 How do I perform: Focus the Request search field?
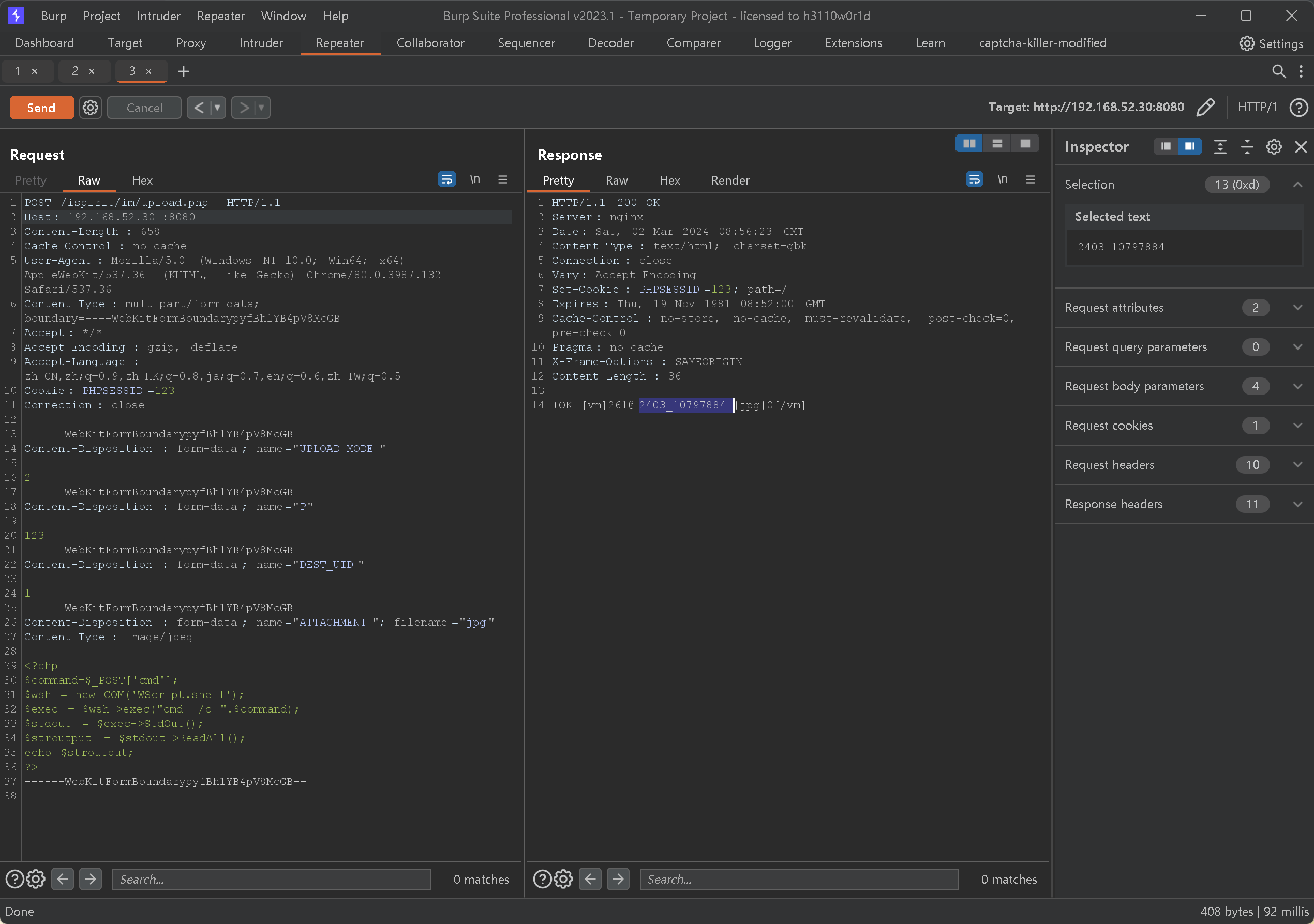(x=271, y=879)
